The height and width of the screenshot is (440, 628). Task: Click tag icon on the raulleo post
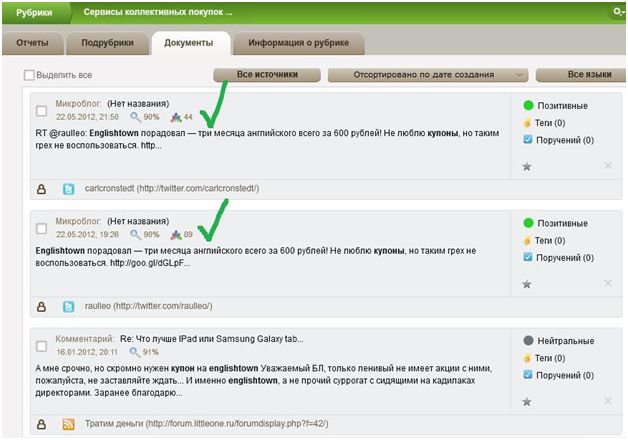[527, 241]
